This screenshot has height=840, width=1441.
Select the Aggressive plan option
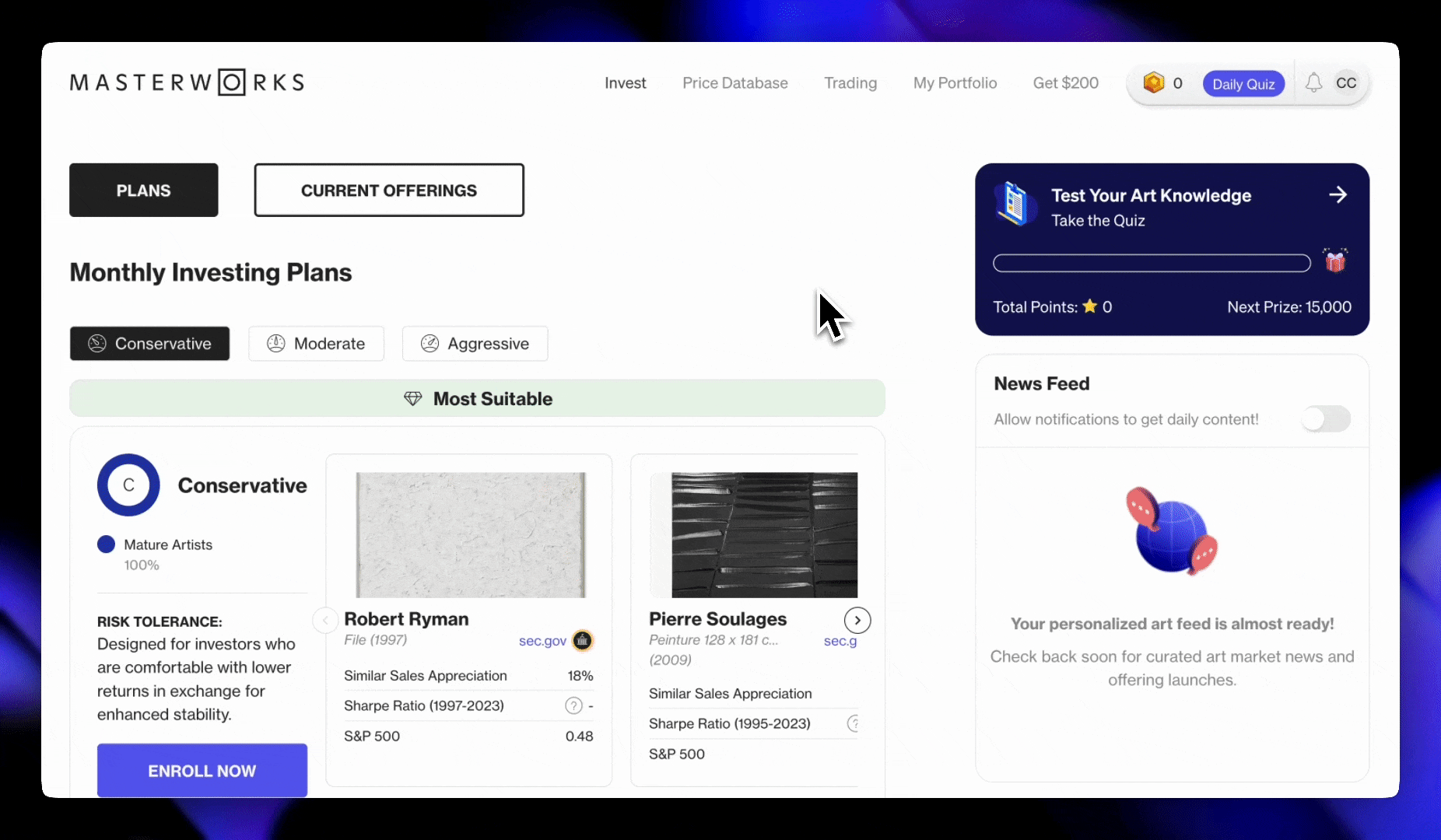475,343
